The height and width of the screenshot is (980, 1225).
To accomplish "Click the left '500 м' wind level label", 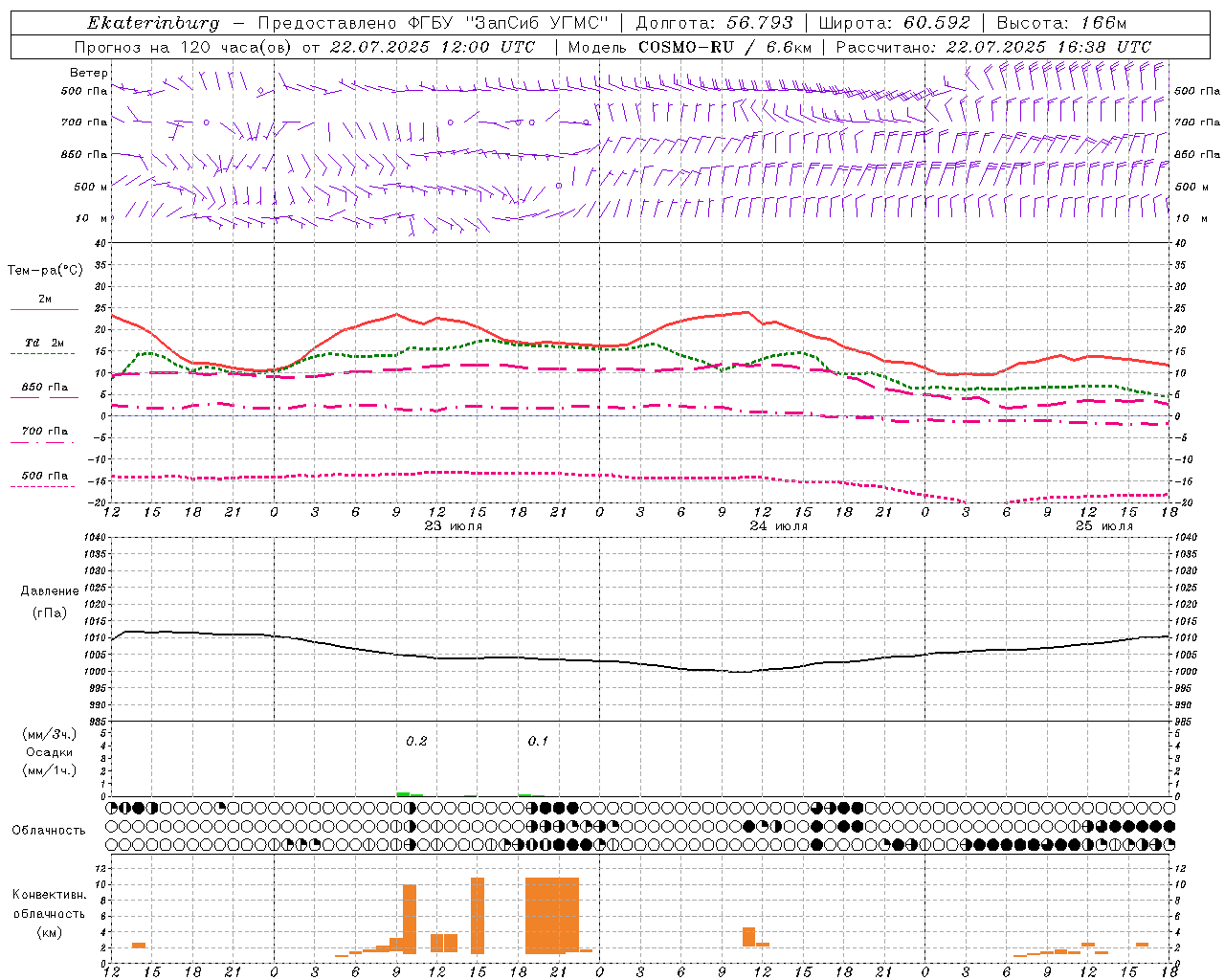I will (90, 187).
